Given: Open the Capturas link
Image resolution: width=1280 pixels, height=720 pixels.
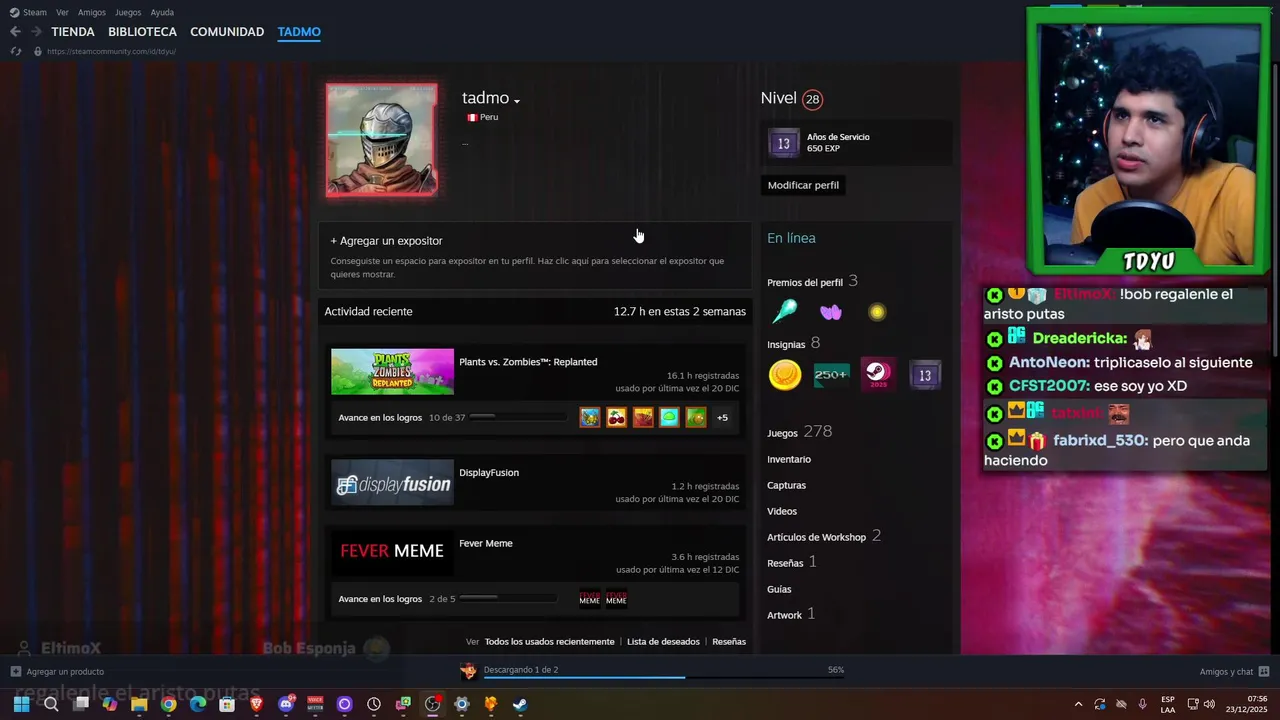Looking at the screenshot, I should tap(786, 485).
